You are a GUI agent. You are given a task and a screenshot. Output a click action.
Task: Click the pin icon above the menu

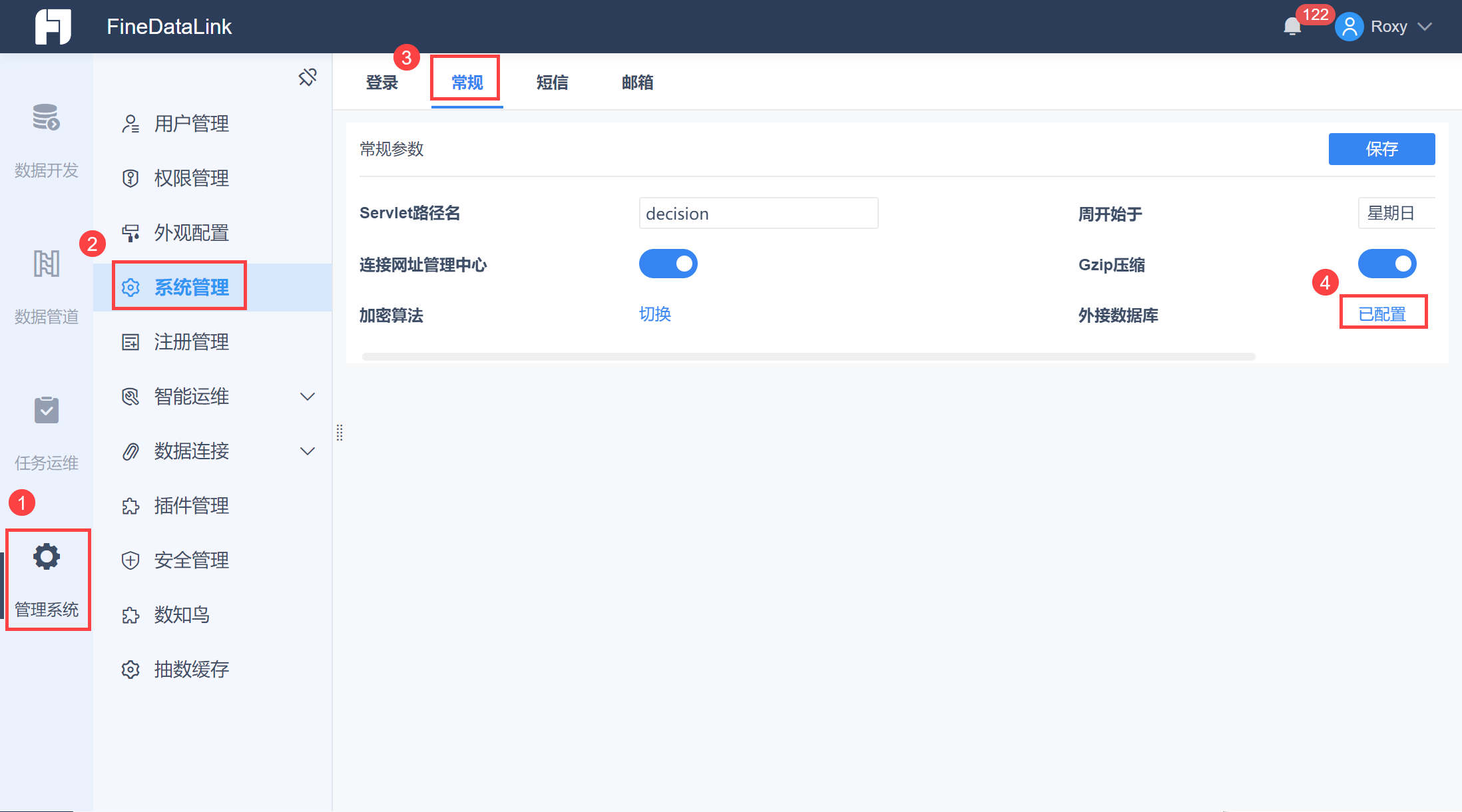tap(307, 77)
